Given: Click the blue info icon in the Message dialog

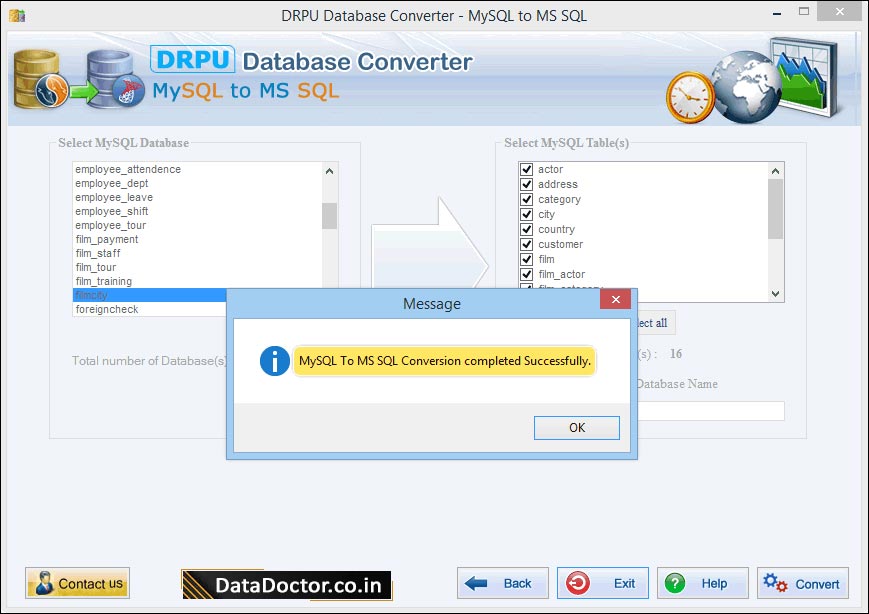Looking at the screenshot, I should point(273,361).
